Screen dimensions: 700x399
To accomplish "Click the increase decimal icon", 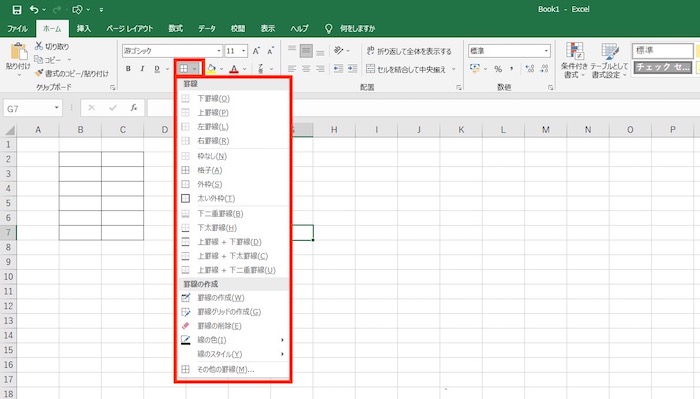I will click(x=530, y=69).
